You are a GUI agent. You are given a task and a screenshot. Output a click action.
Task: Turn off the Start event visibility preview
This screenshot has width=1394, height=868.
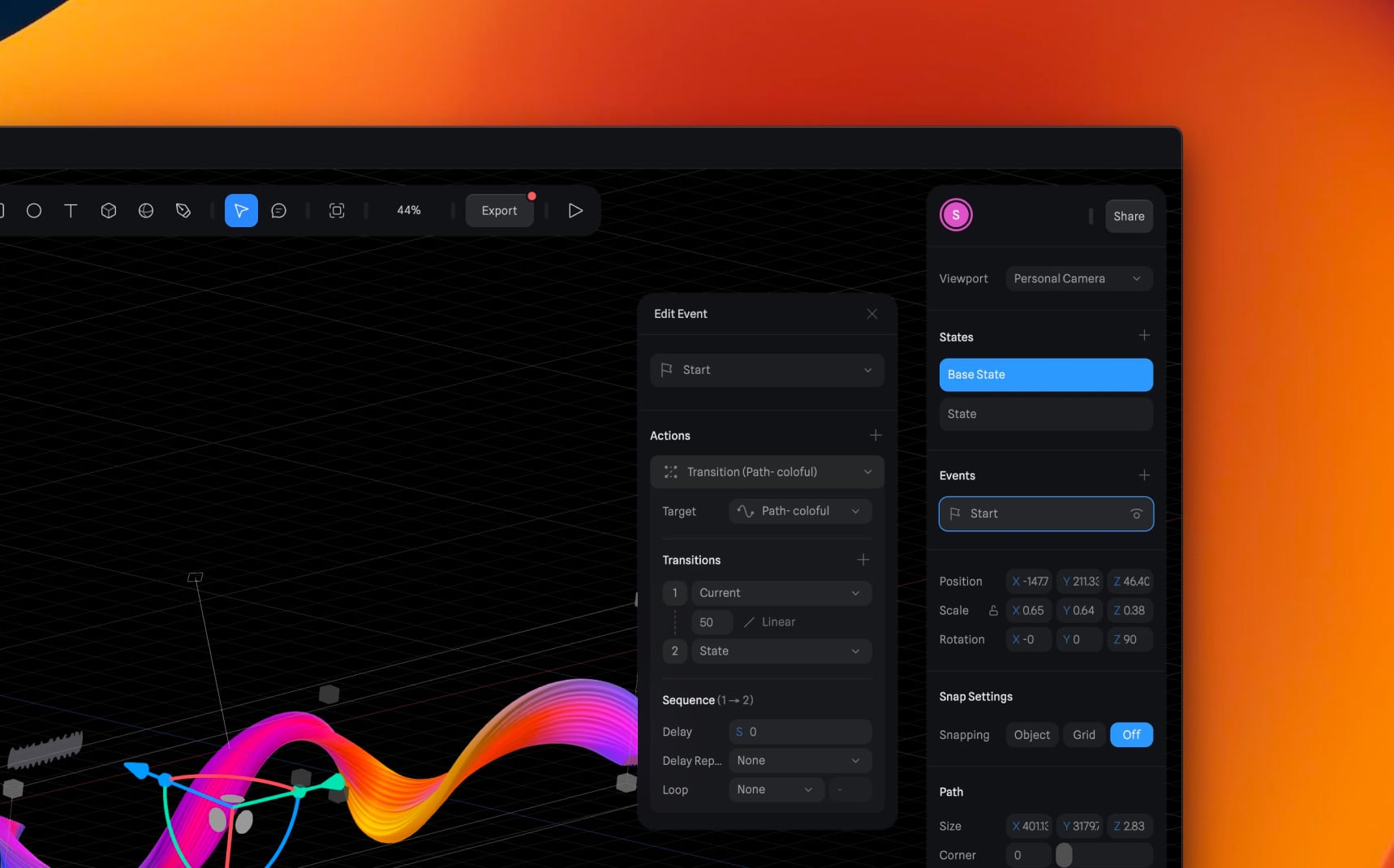1136,513
